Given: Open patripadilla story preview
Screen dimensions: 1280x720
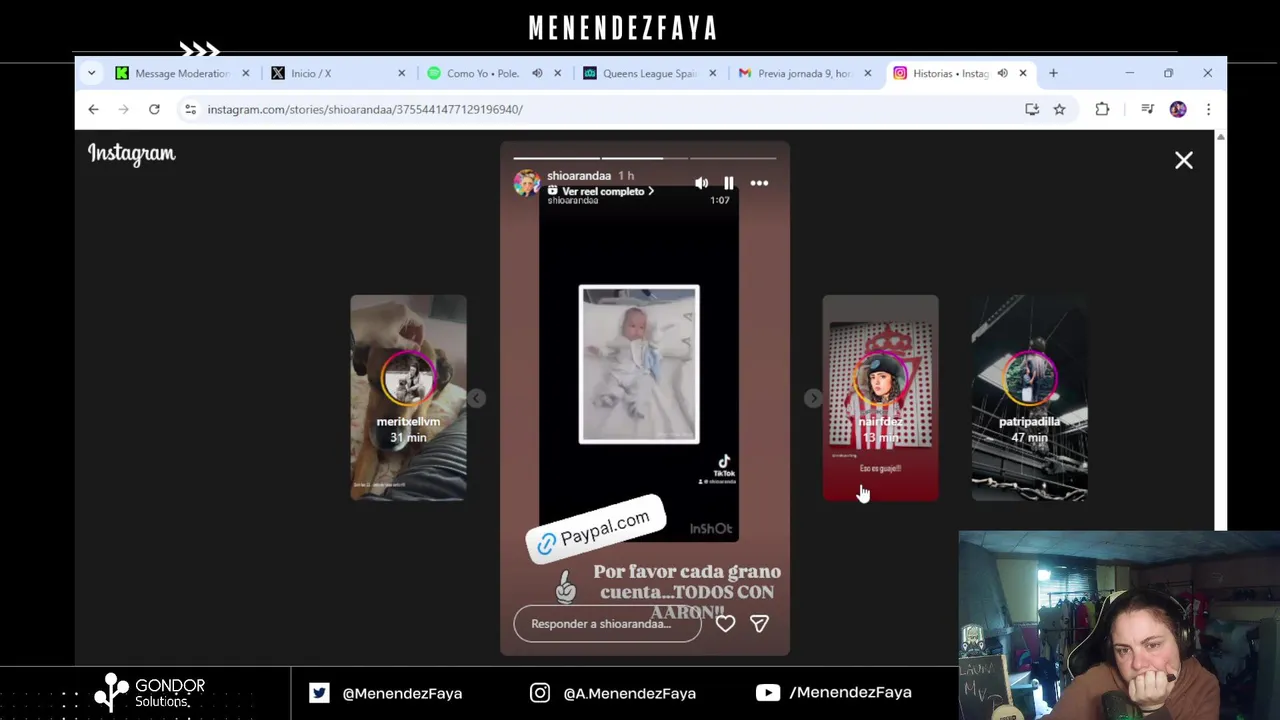Looking at the screenshot, I should [1029, 397].
